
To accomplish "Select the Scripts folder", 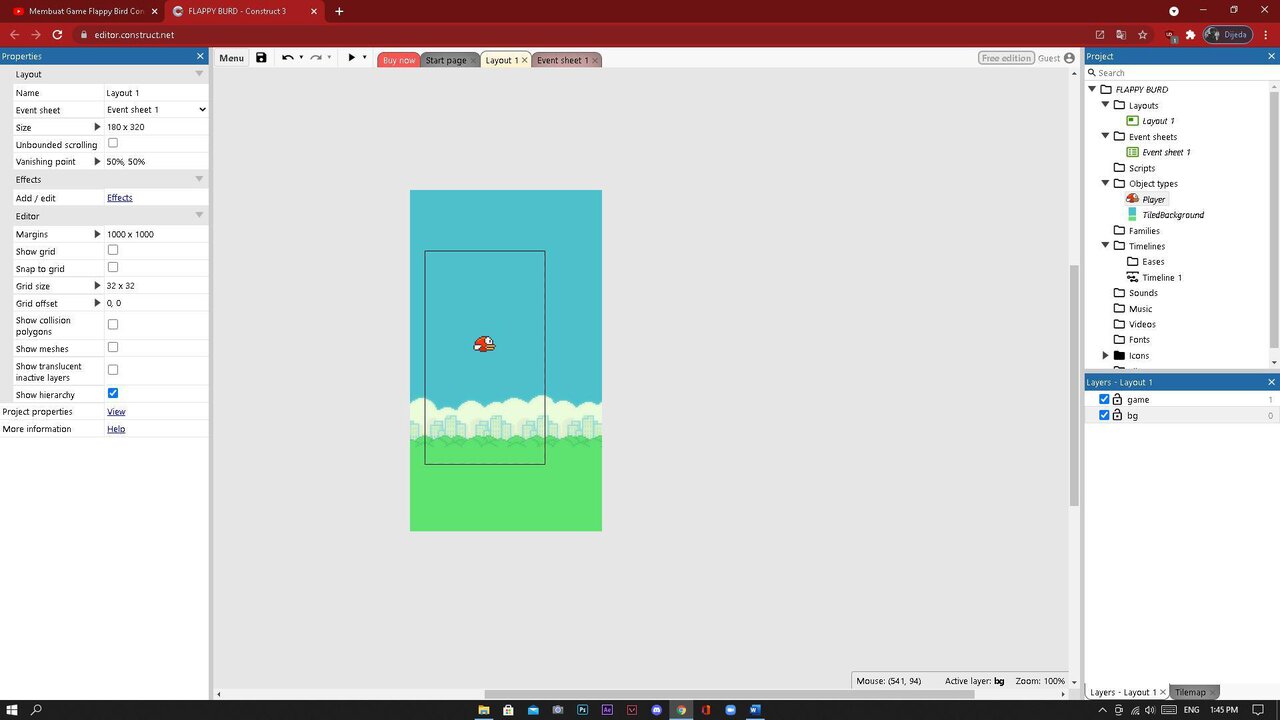I will pyautogui.click(x=1134, y=168).
